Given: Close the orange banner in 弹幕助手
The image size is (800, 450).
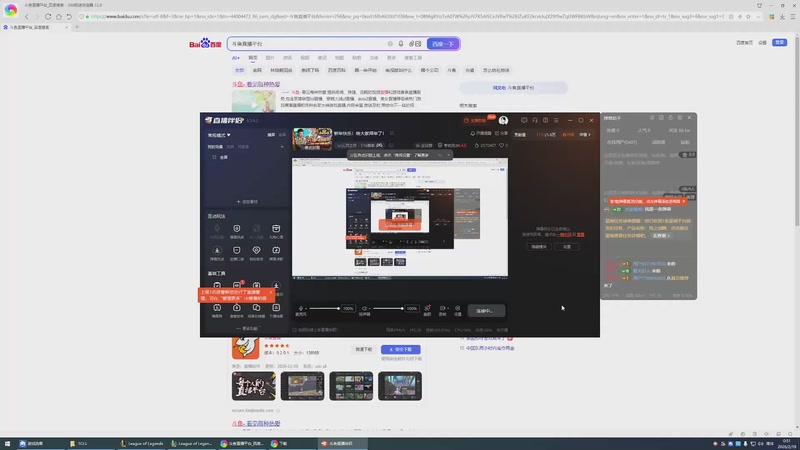Looking at the screenshot, I should point(684,202).
